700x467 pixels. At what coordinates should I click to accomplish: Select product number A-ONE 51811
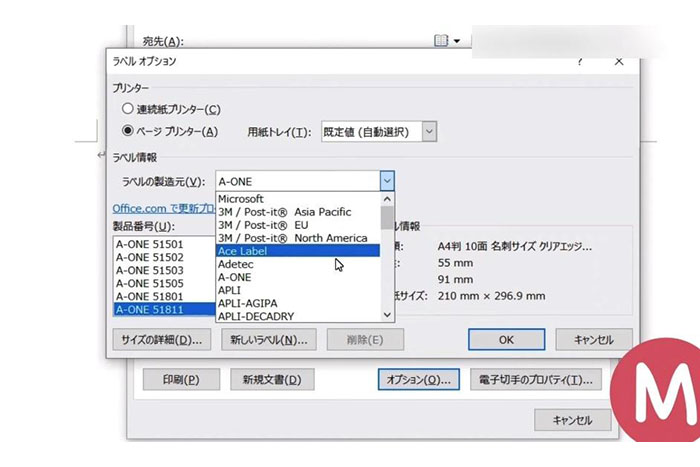click(164, 309)
